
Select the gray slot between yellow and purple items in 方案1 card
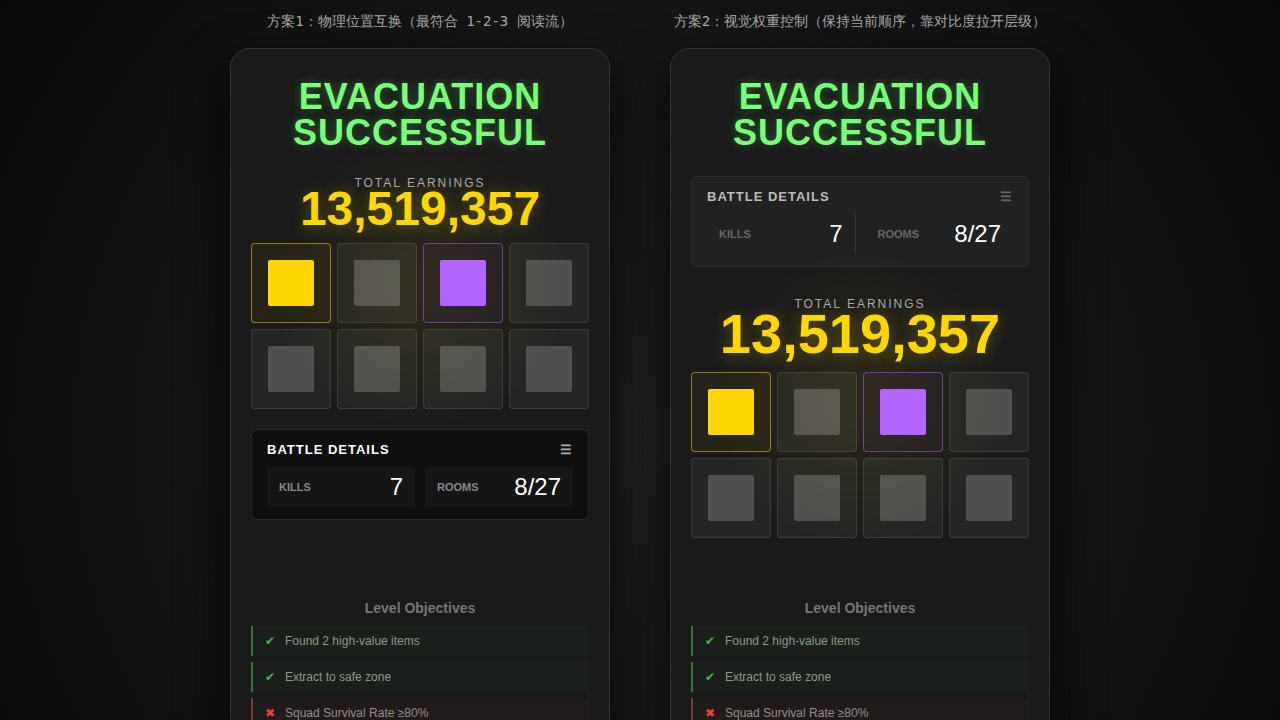377,283
